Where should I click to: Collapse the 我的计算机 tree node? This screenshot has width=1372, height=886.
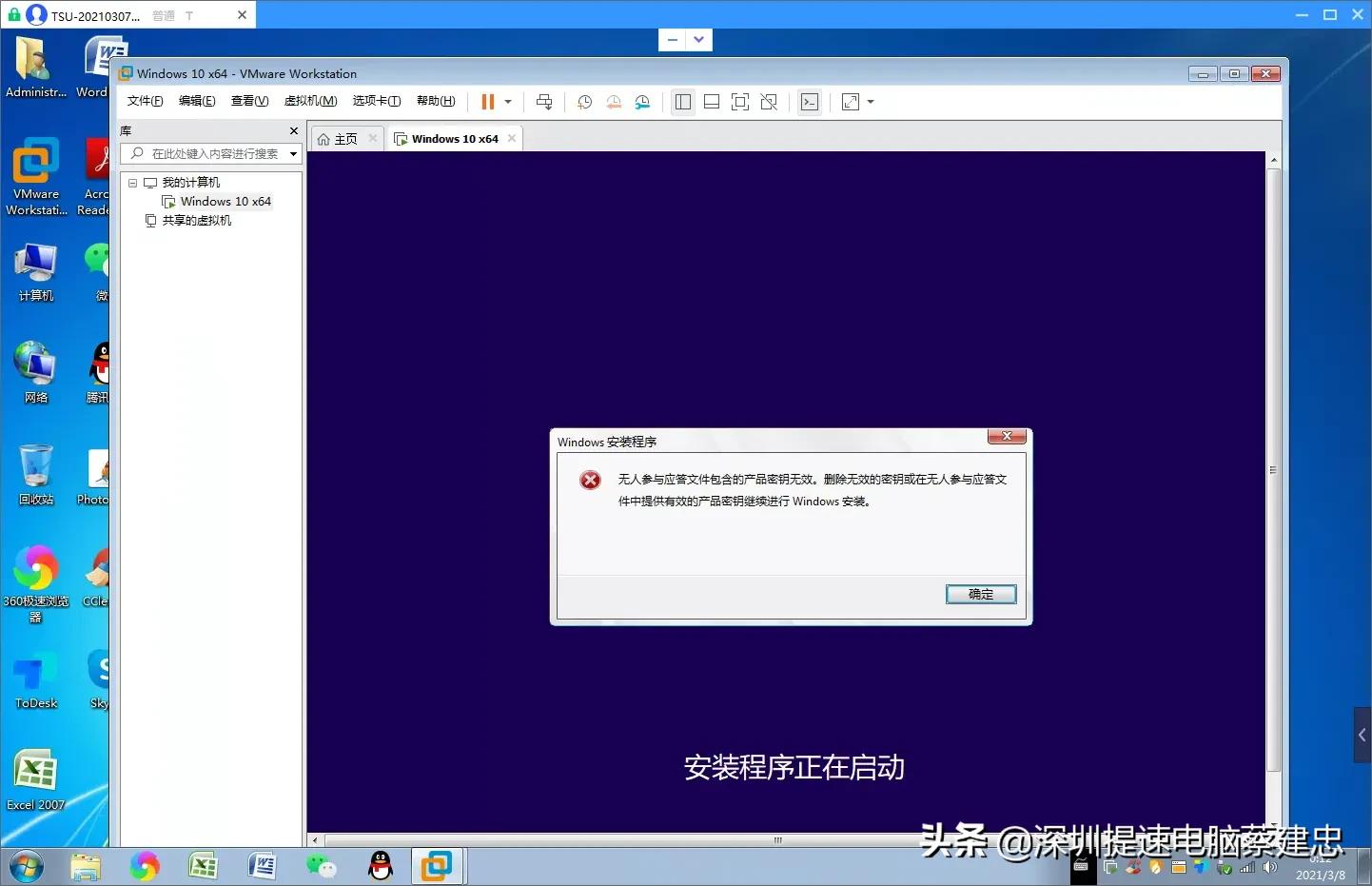pos(132,183)
